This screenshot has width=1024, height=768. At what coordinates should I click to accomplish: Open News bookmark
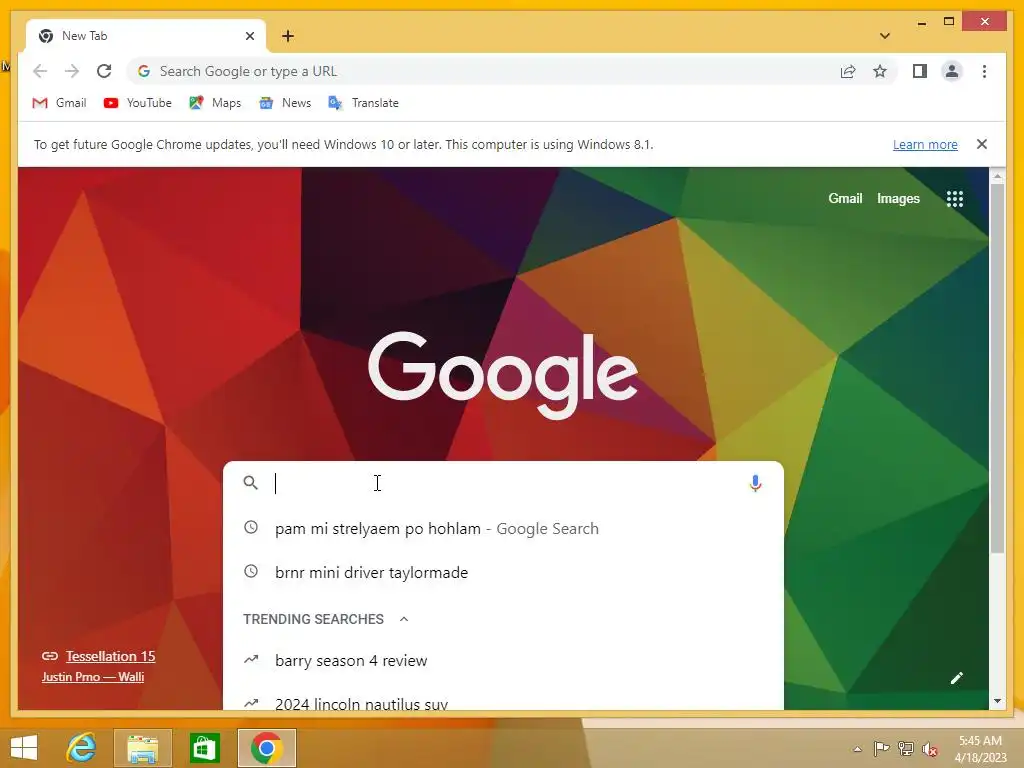coord(285,103)
